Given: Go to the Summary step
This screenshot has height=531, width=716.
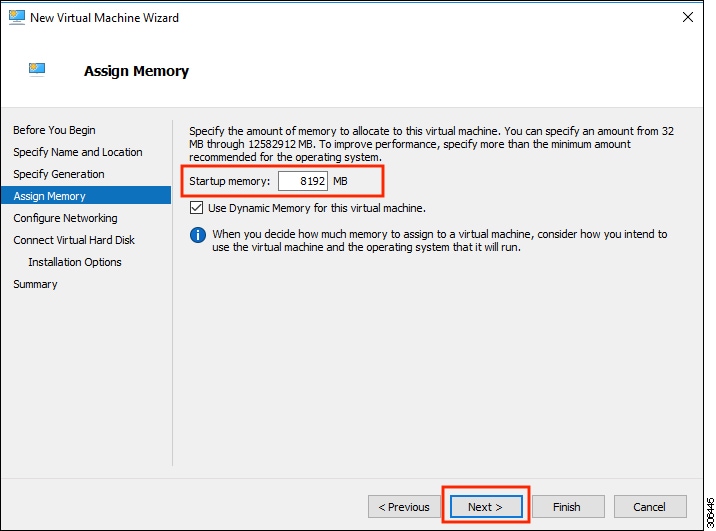Looking at the screenshot, I should [x=35, y=284].
